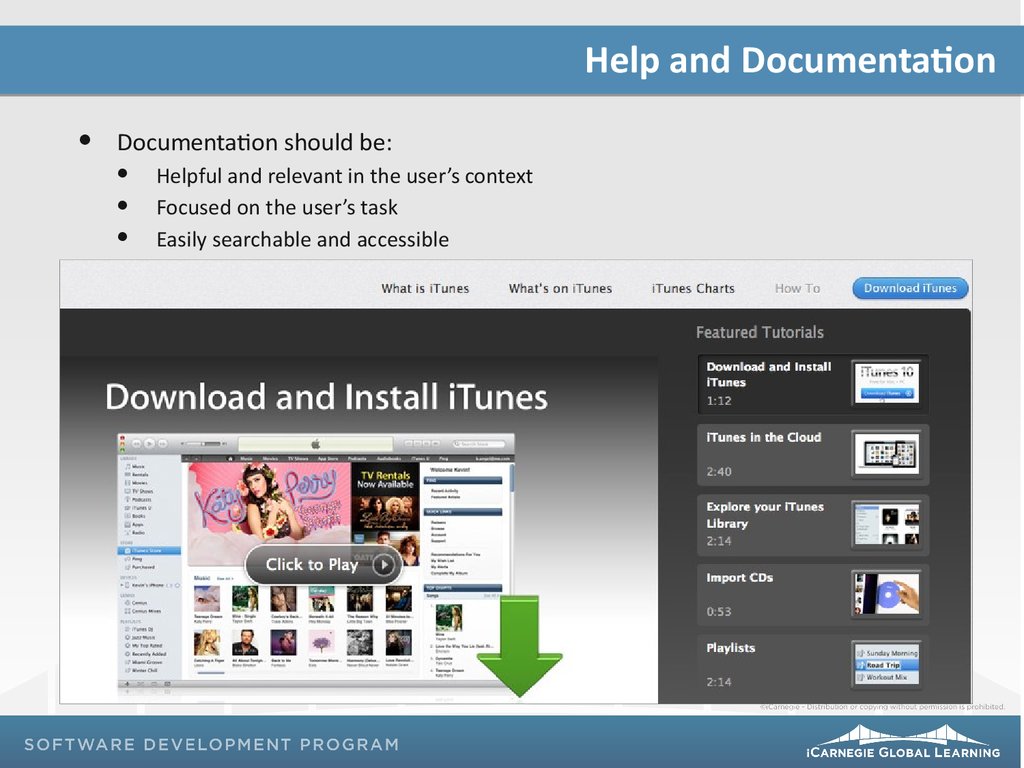Click the home icon in store navigation
The height and width of the screenshot is (768, 1024).
(230, 458)
